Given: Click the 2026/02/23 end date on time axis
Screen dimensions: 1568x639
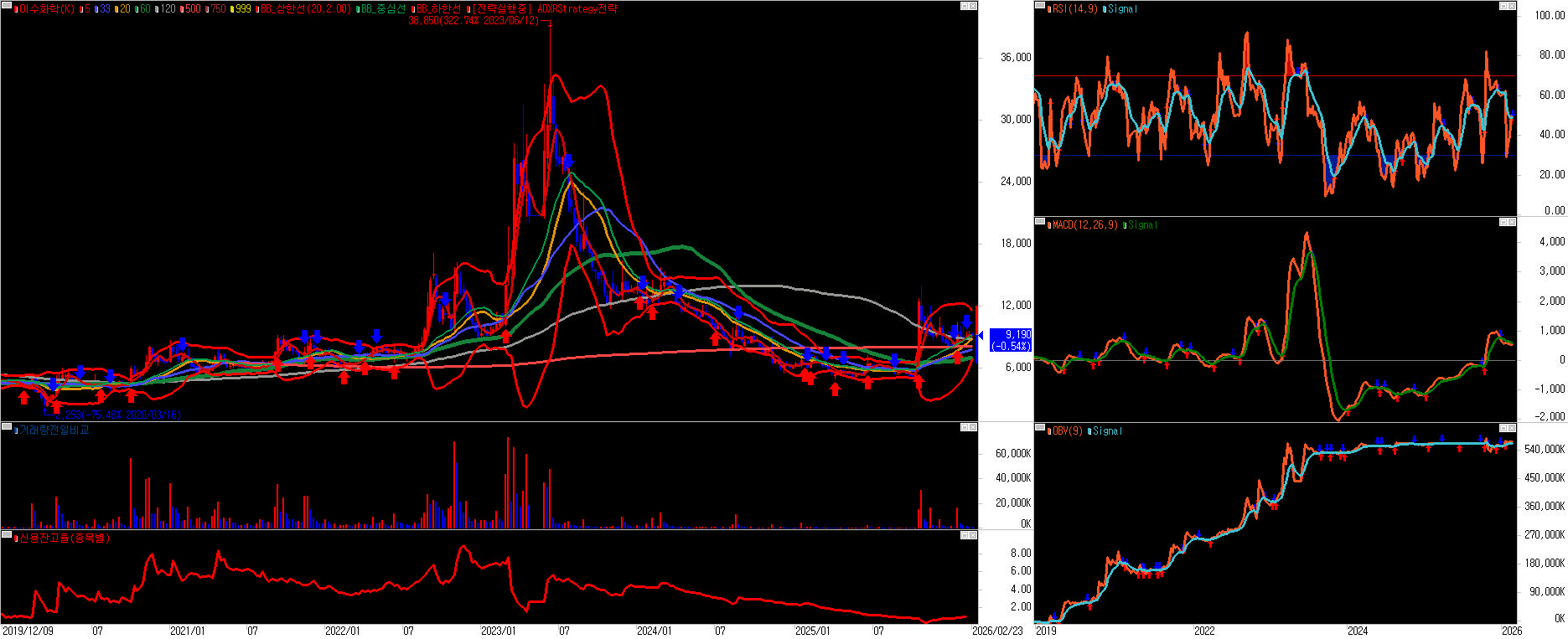Looking at the screenshot, I should click(997, 631).
